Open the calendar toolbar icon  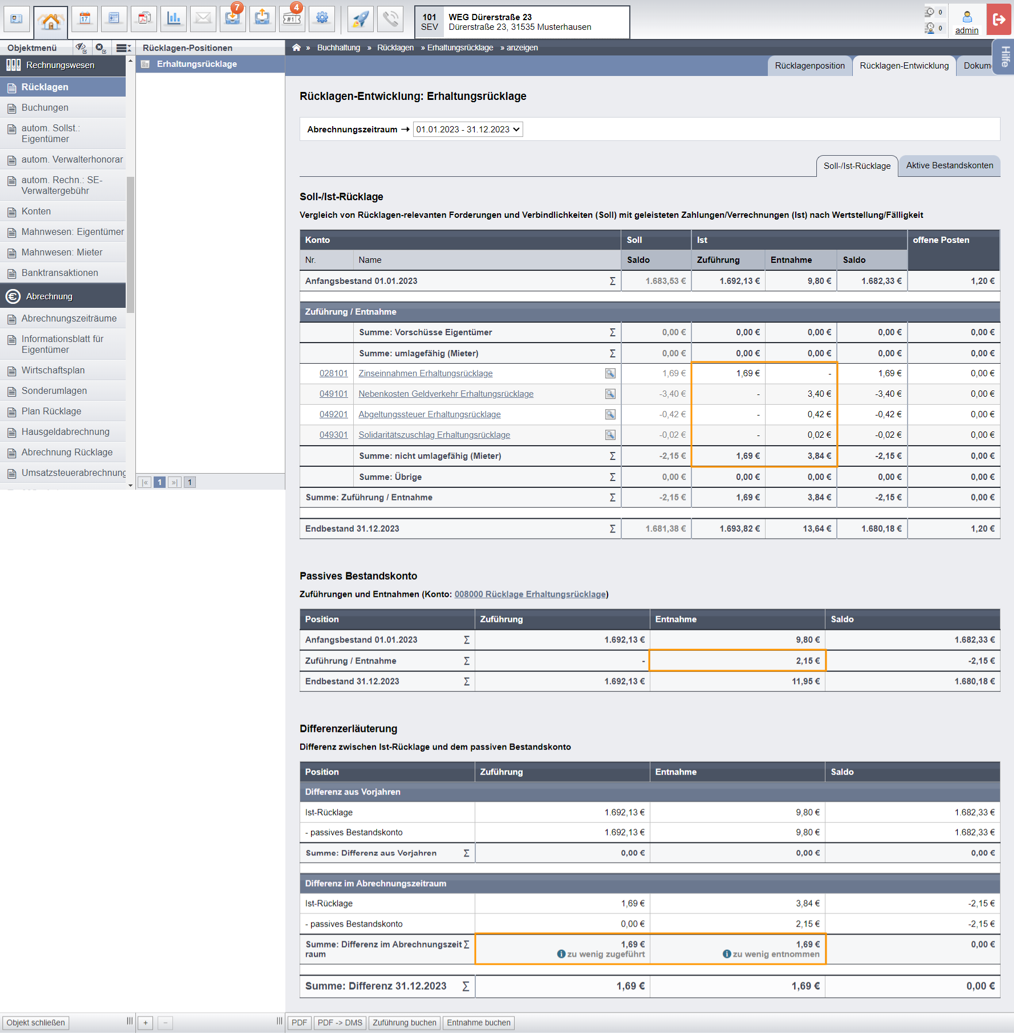(x=85, y=18)
